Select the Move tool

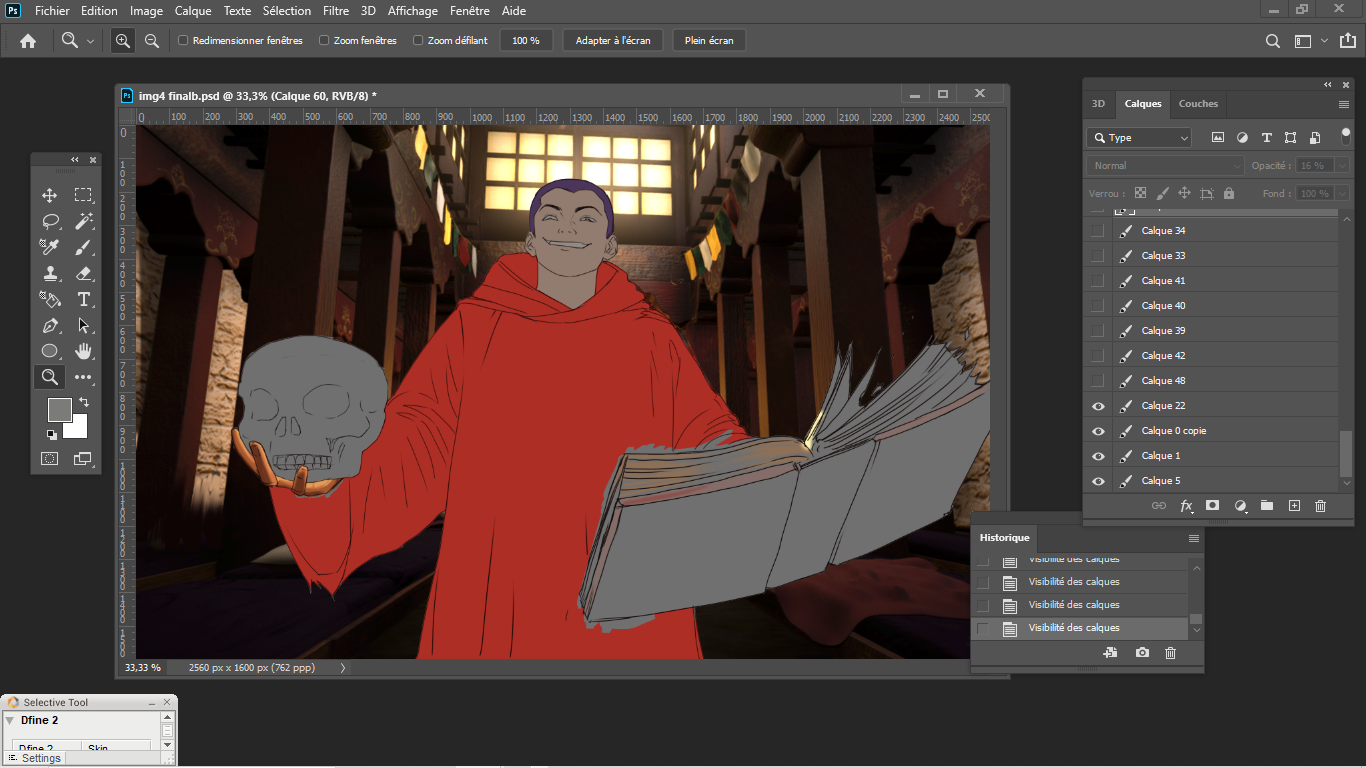tap(49, 195)
